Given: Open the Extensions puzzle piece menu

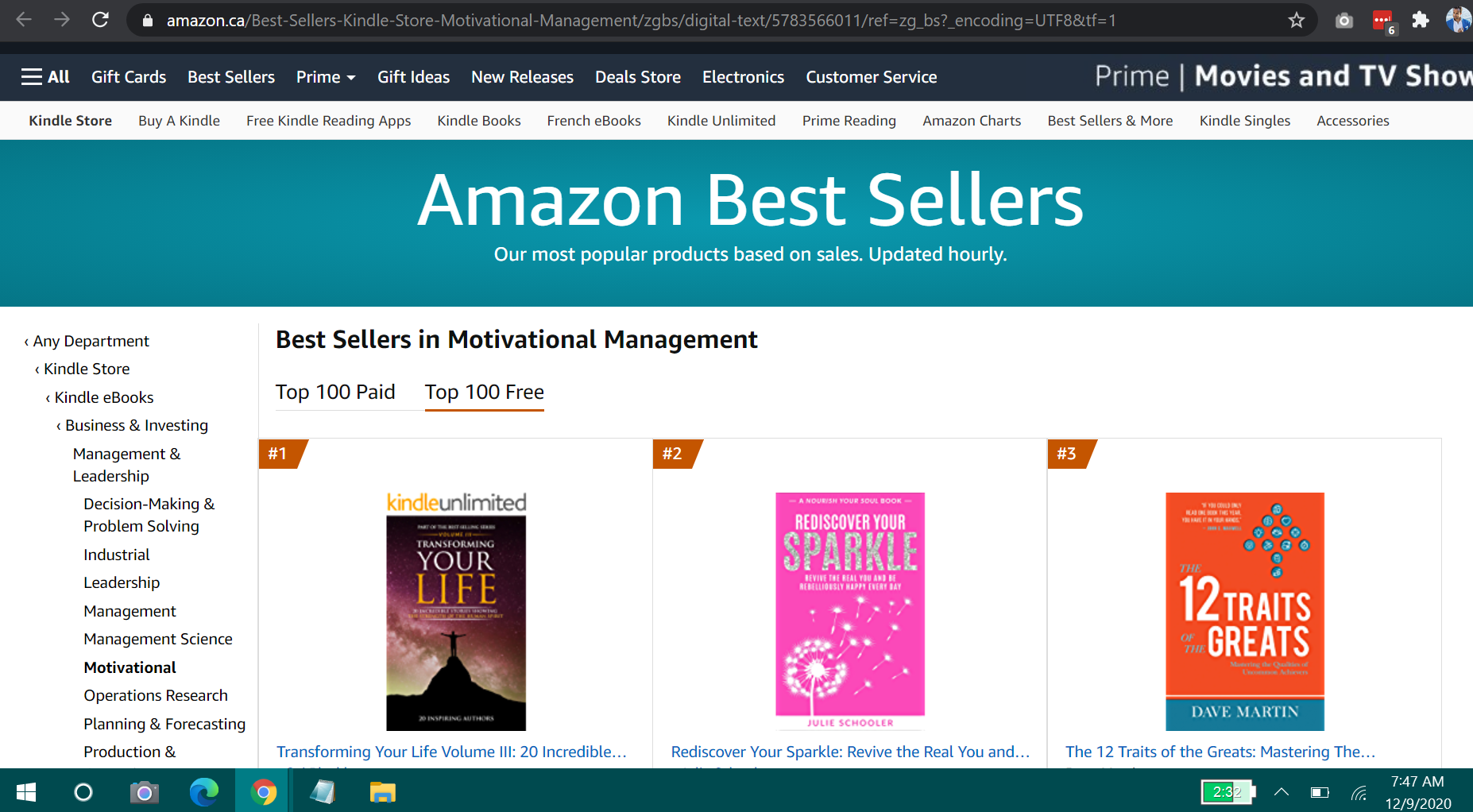Looking at the screenshot, I should pyautogui.click(x=1421, y=20).
